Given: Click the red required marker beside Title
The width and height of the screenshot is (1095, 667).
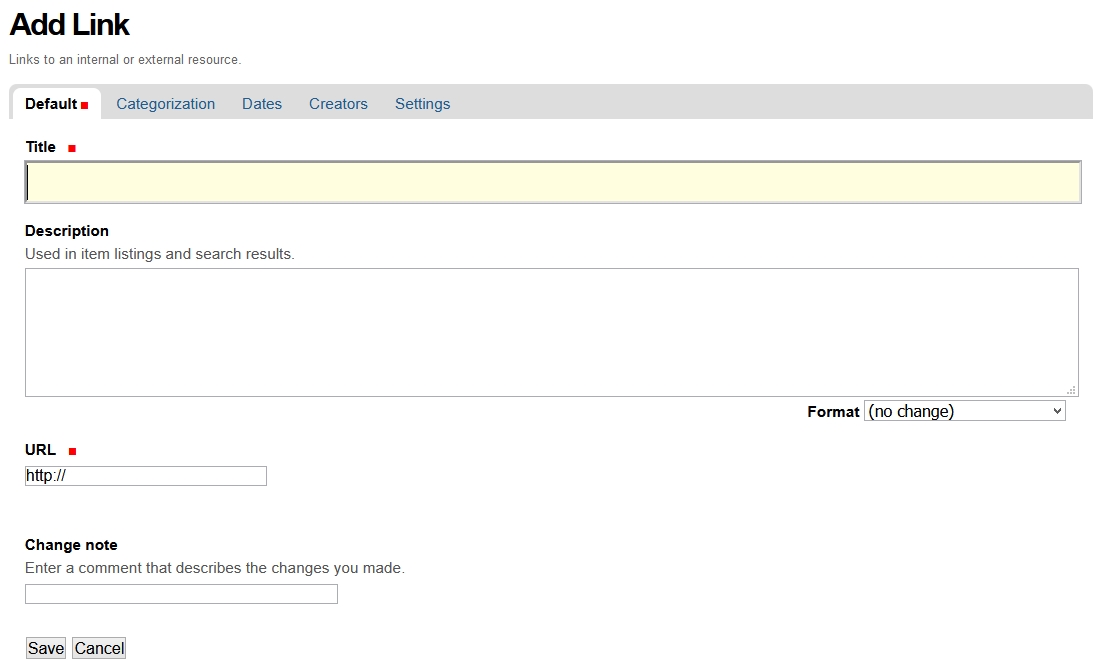Looking at the screenshot, I should (72, 149).
